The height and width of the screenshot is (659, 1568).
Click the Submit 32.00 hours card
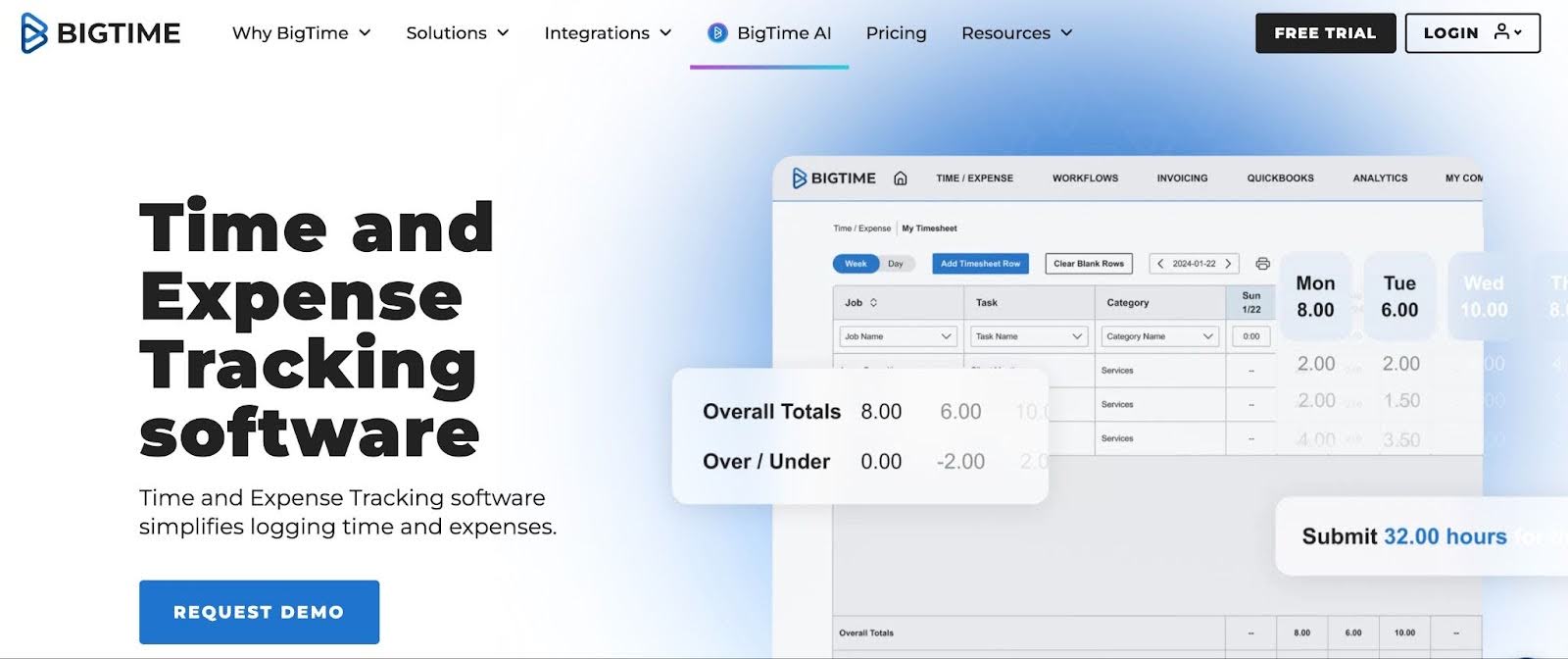(1421, 536)
